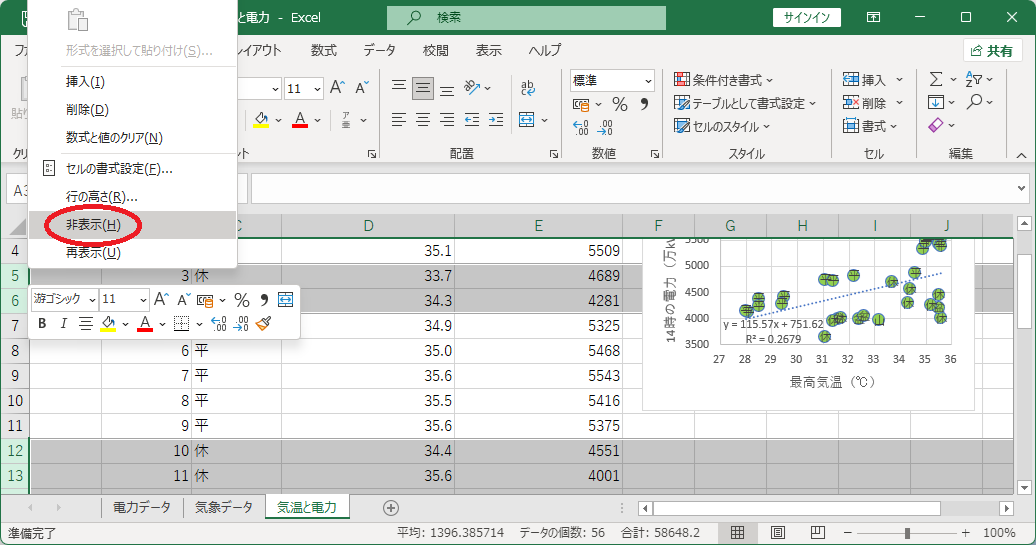Select 挿入(I) from context menu
The width and height of the screenshot is (1036, 545).
85,81
